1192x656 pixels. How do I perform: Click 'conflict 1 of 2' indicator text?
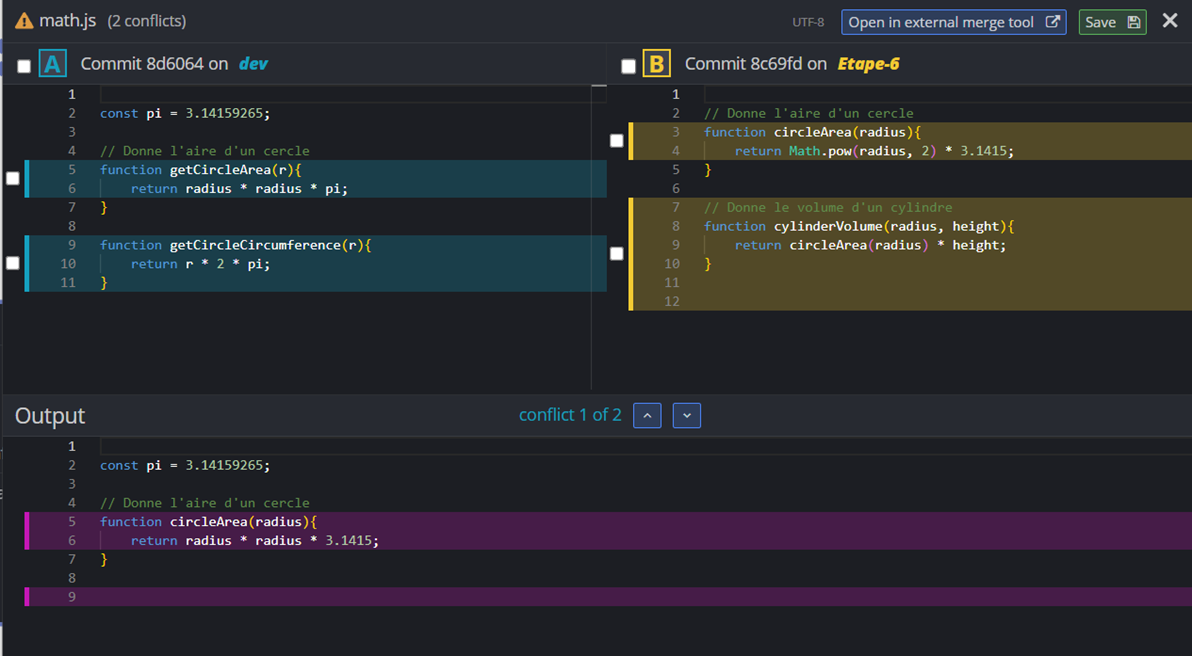[x=570, y=415]
